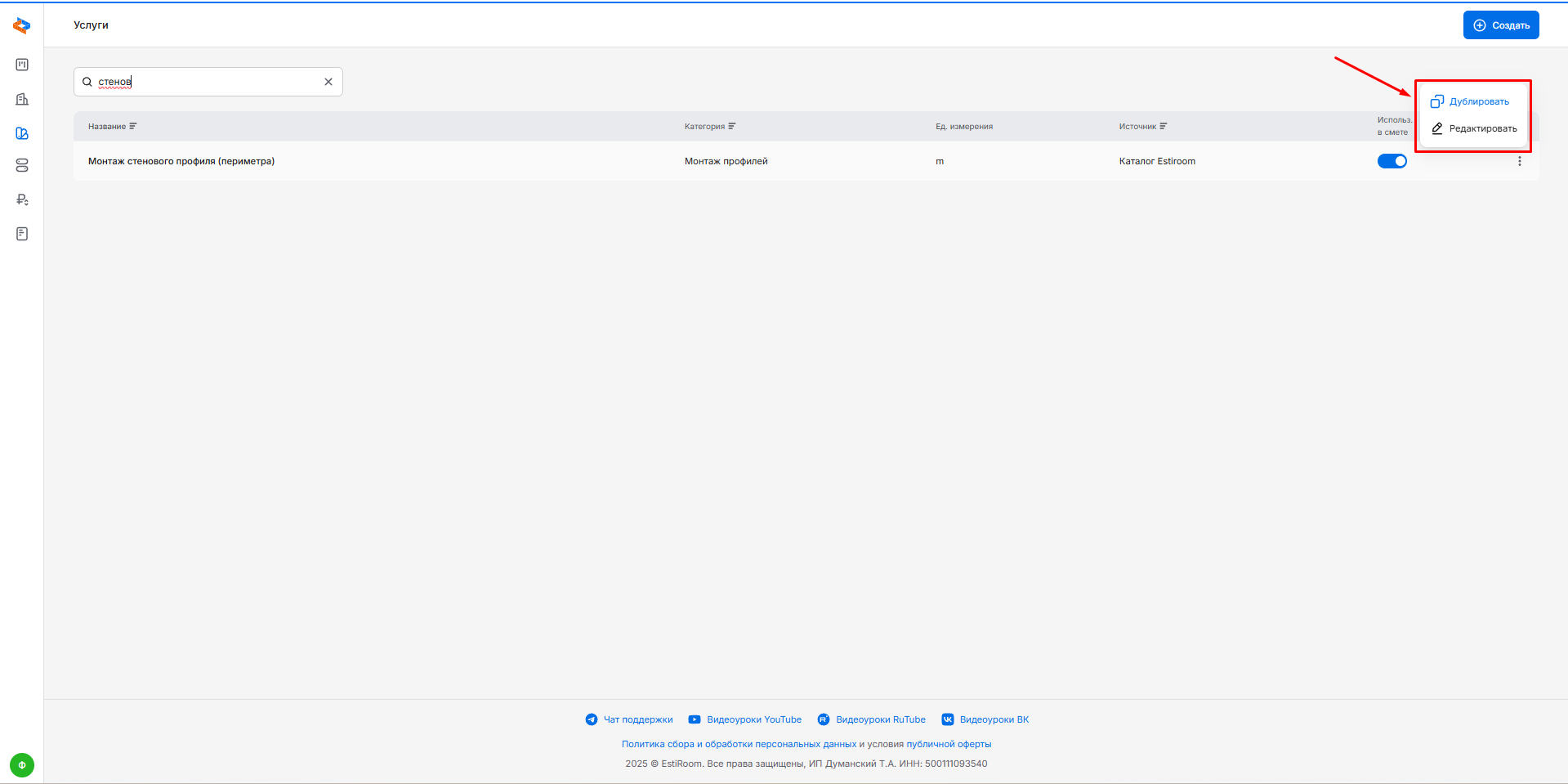Click the EstiRoom logo in the sidebar
The image size is (1568, 784).
point(22,26)
